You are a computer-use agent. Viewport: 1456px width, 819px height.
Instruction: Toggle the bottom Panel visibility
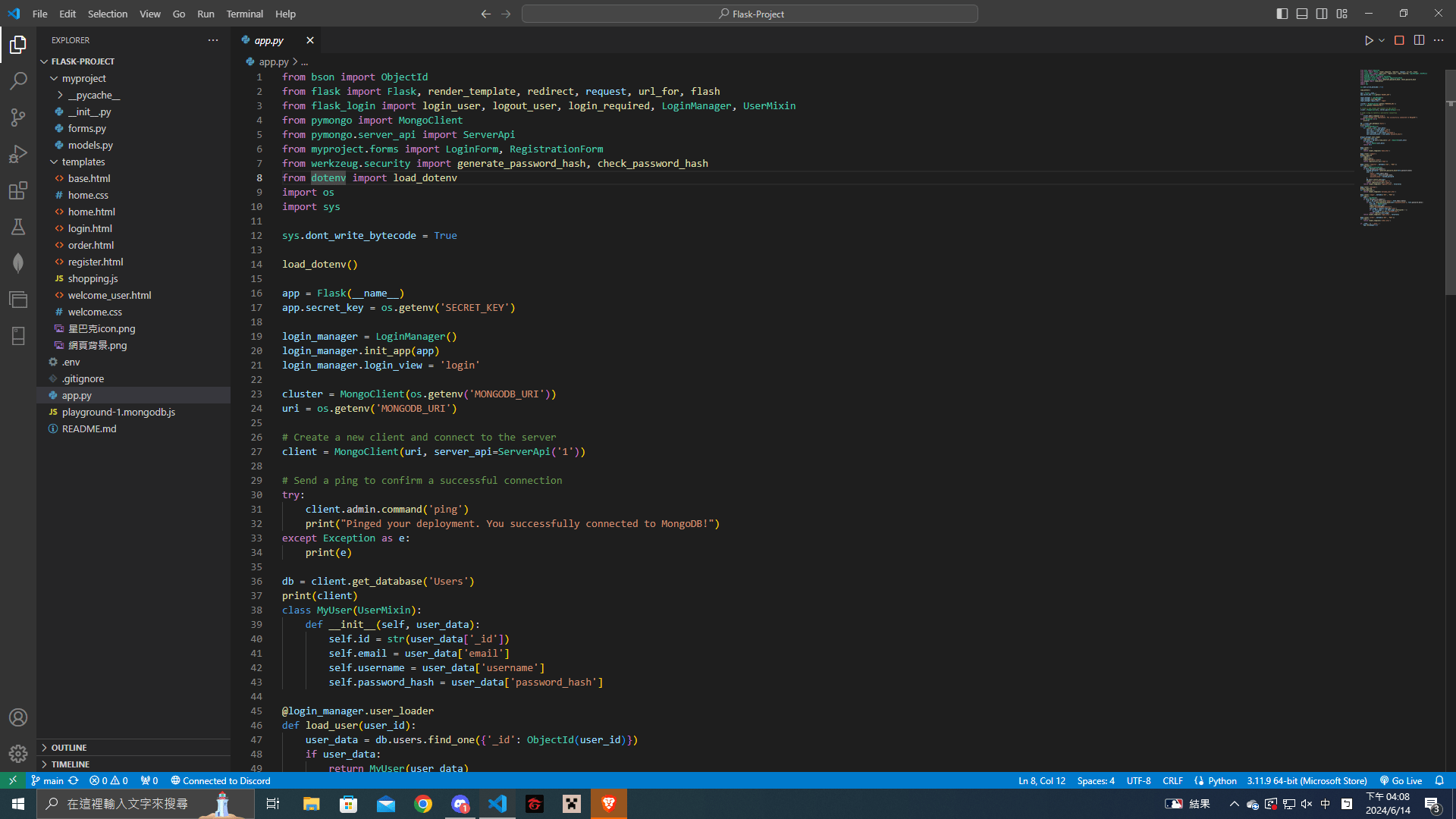(1302, 14)
